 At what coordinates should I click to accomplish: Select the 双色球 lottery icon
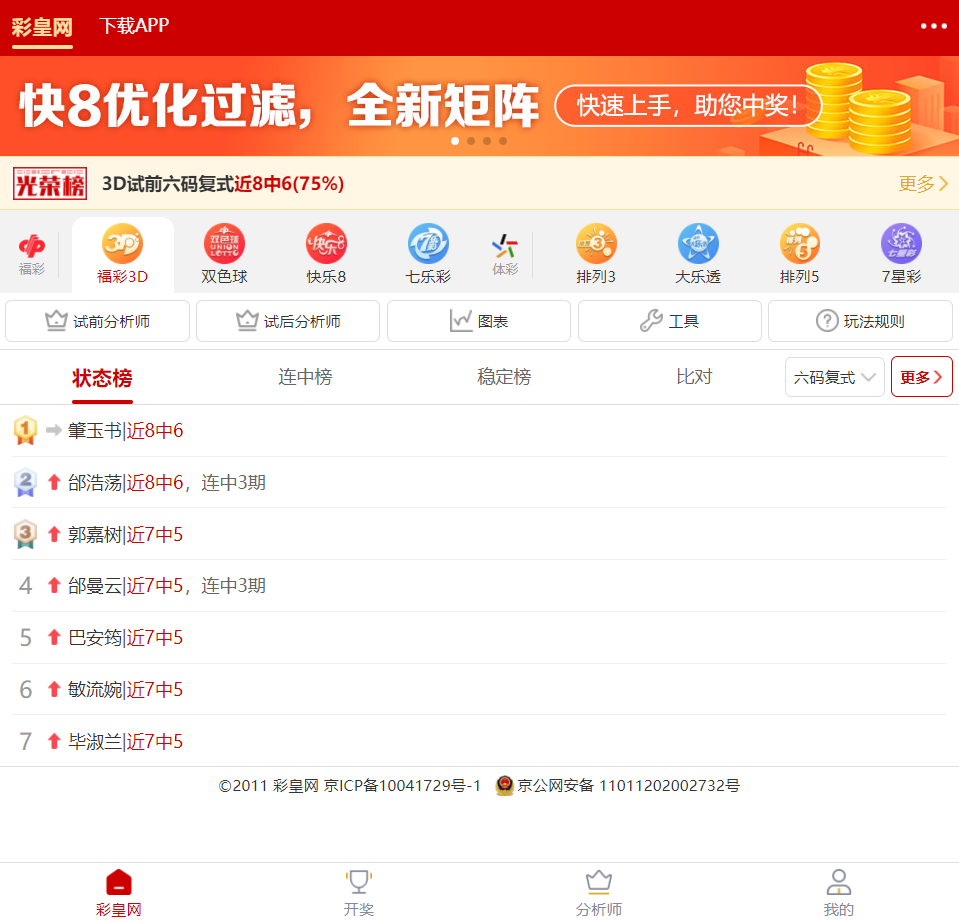(x=224, y=254)
